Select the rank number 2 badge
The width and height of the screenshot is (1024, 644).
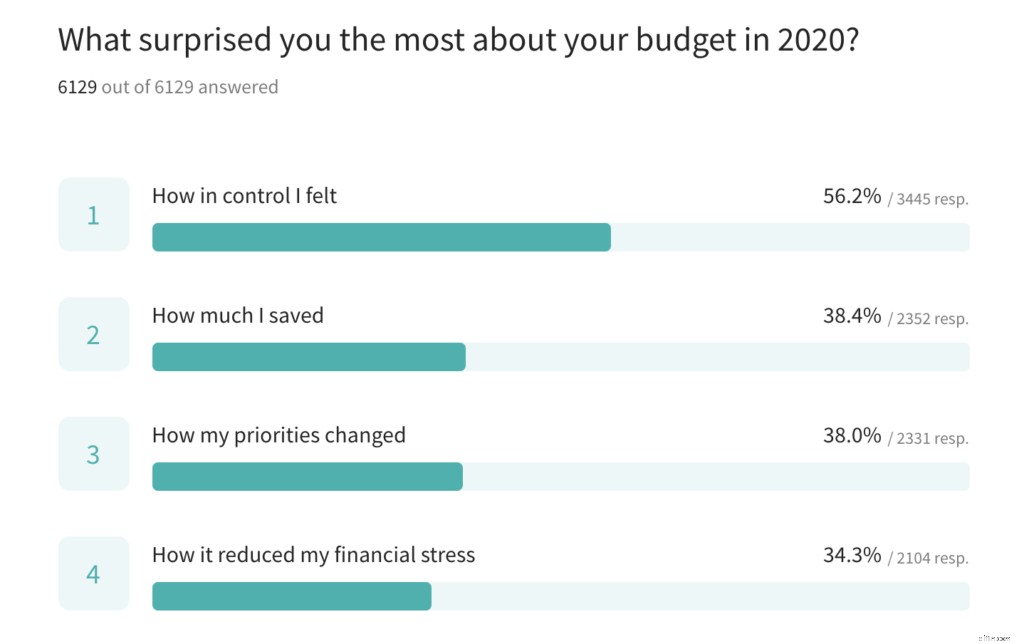click(x=94, y=335)
